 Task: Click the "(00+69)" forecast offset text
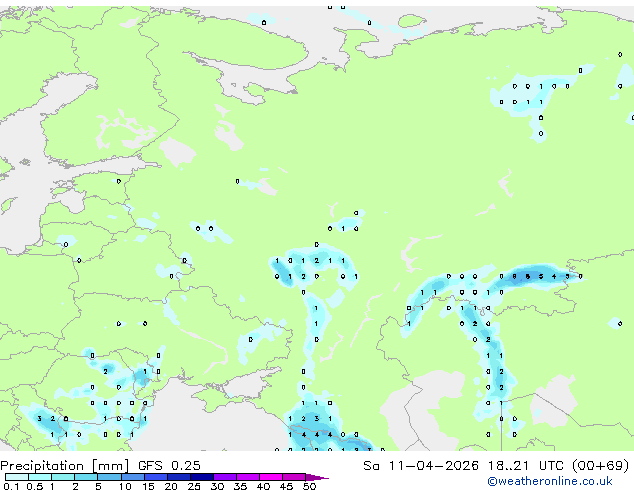pos(601,466)
